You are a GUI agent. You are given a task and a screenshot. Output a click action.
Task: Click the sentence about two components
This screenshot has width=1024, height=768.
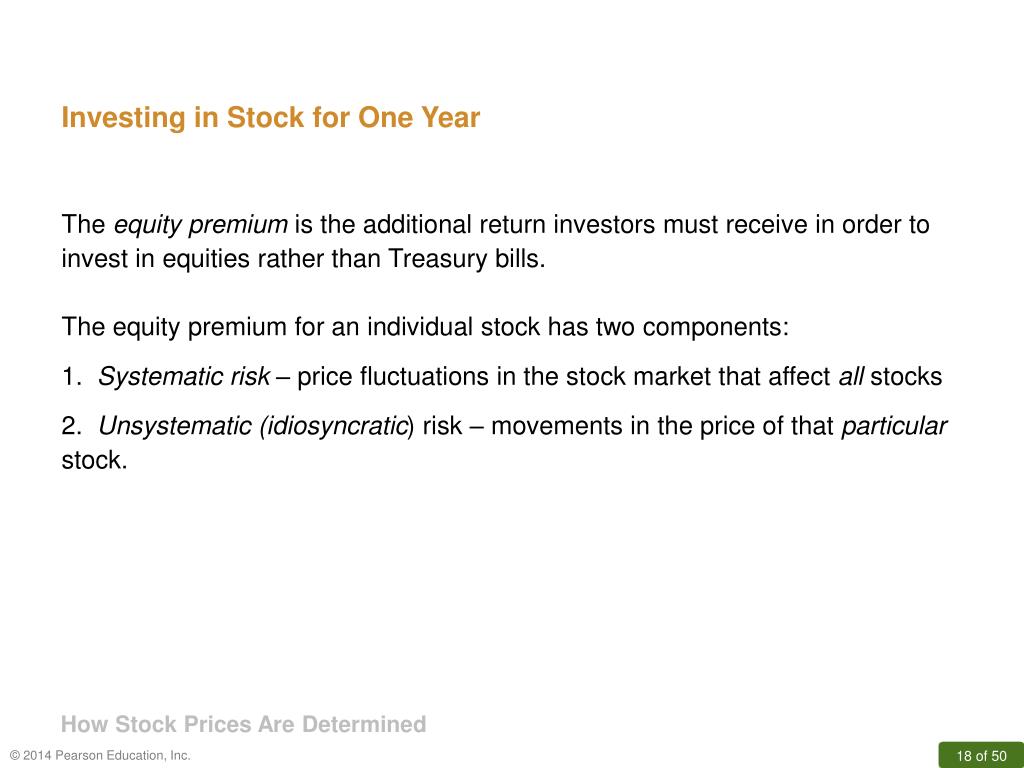coord(425,327)
